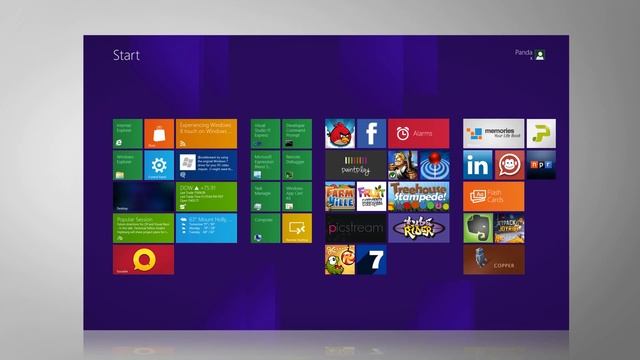Open the Visual Studio 11 Express tile
This screenshot has height=360, width=640.
265,133
